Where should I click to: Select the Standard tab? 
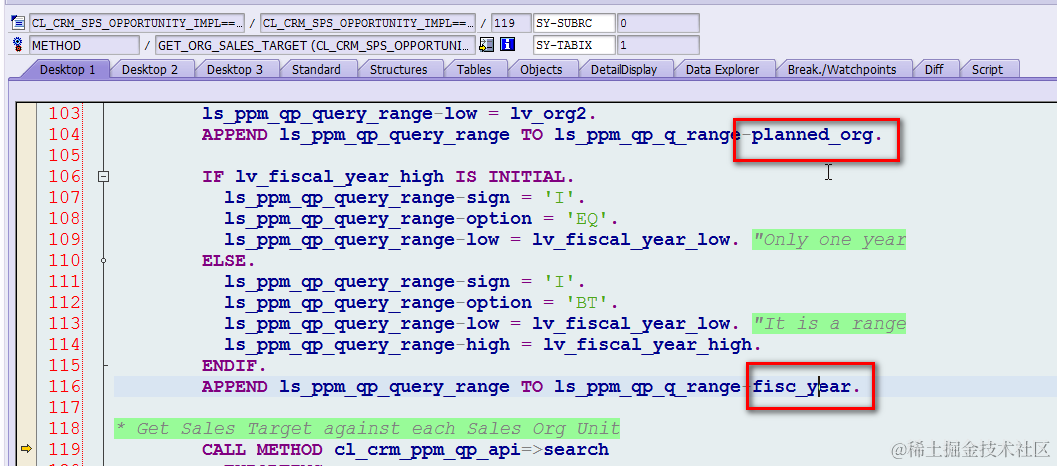pyautogui.click(x=316, y=69)
